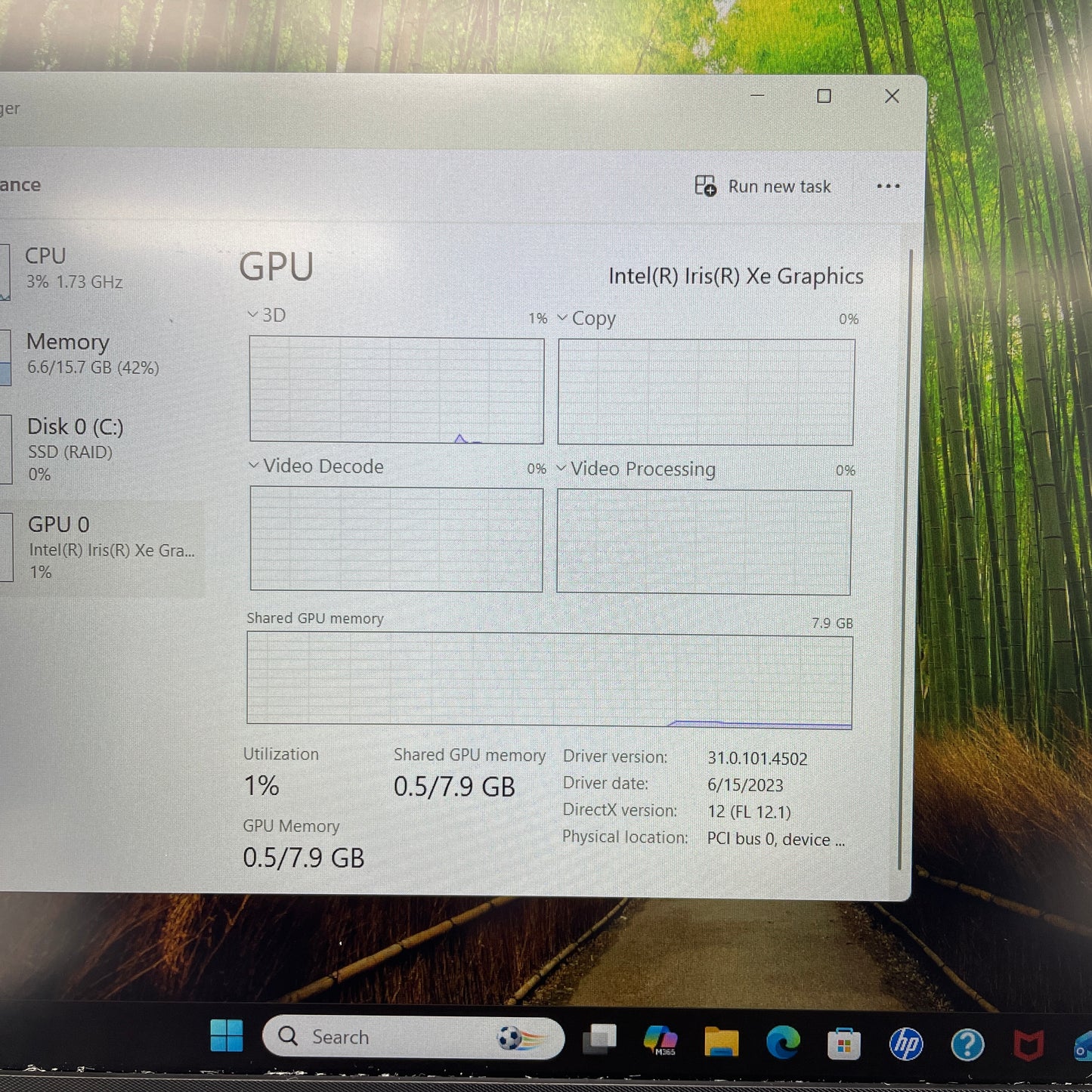Click magnifier icon in Search box
This screenshot has height=1092, width=1092.
(x=288, y=1036)
